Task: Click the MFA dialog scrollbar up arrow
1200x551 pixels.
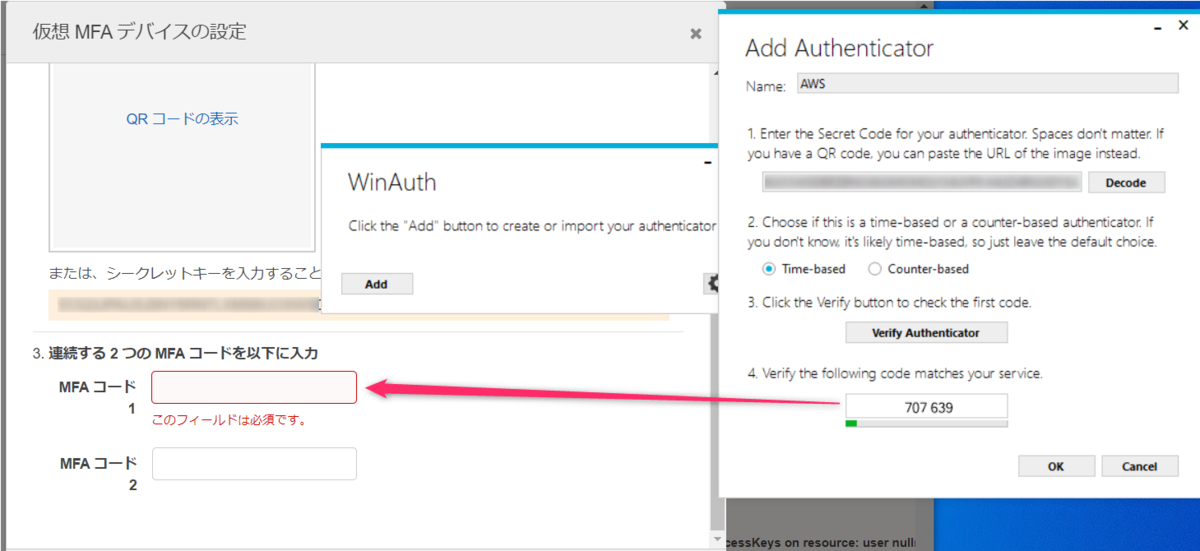Action: (715, 72)
